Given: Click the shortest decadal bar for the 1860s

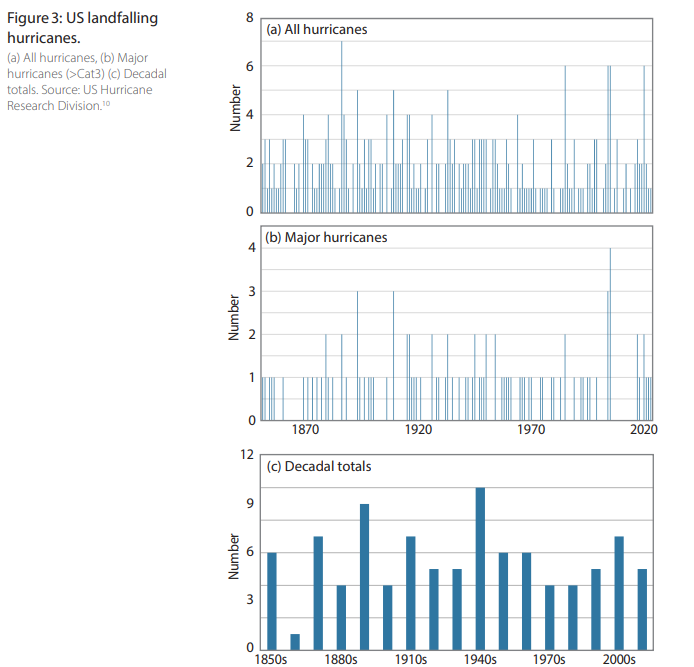Looking at the screenshot, I should coord(295,642).
